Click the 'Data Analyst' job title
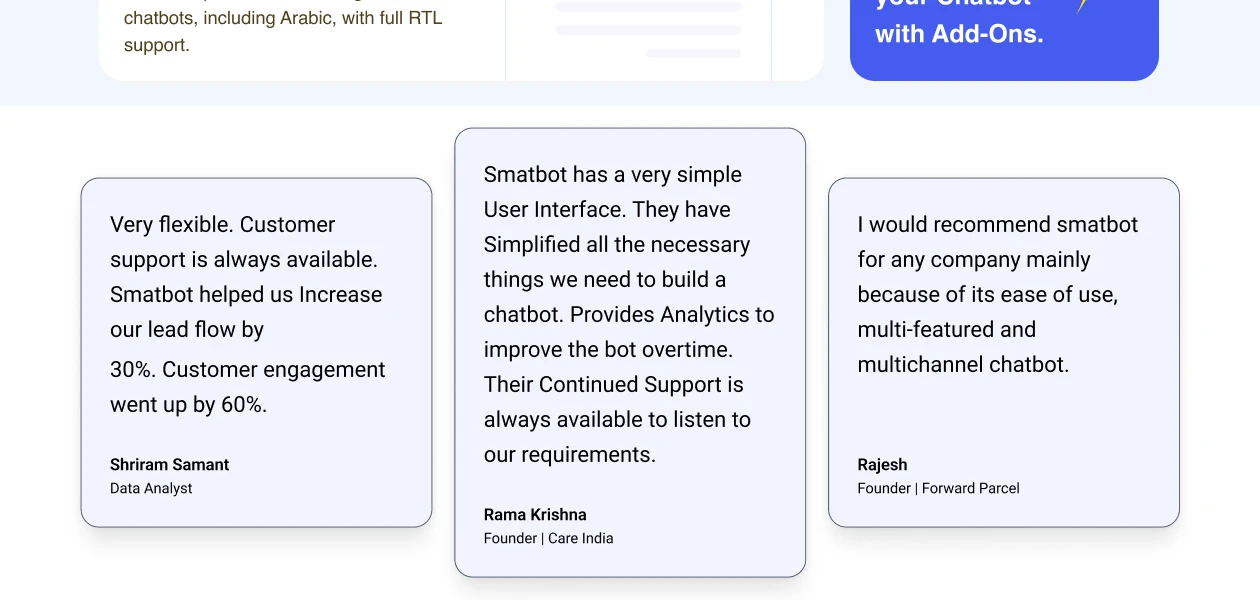 click(151, 489)
